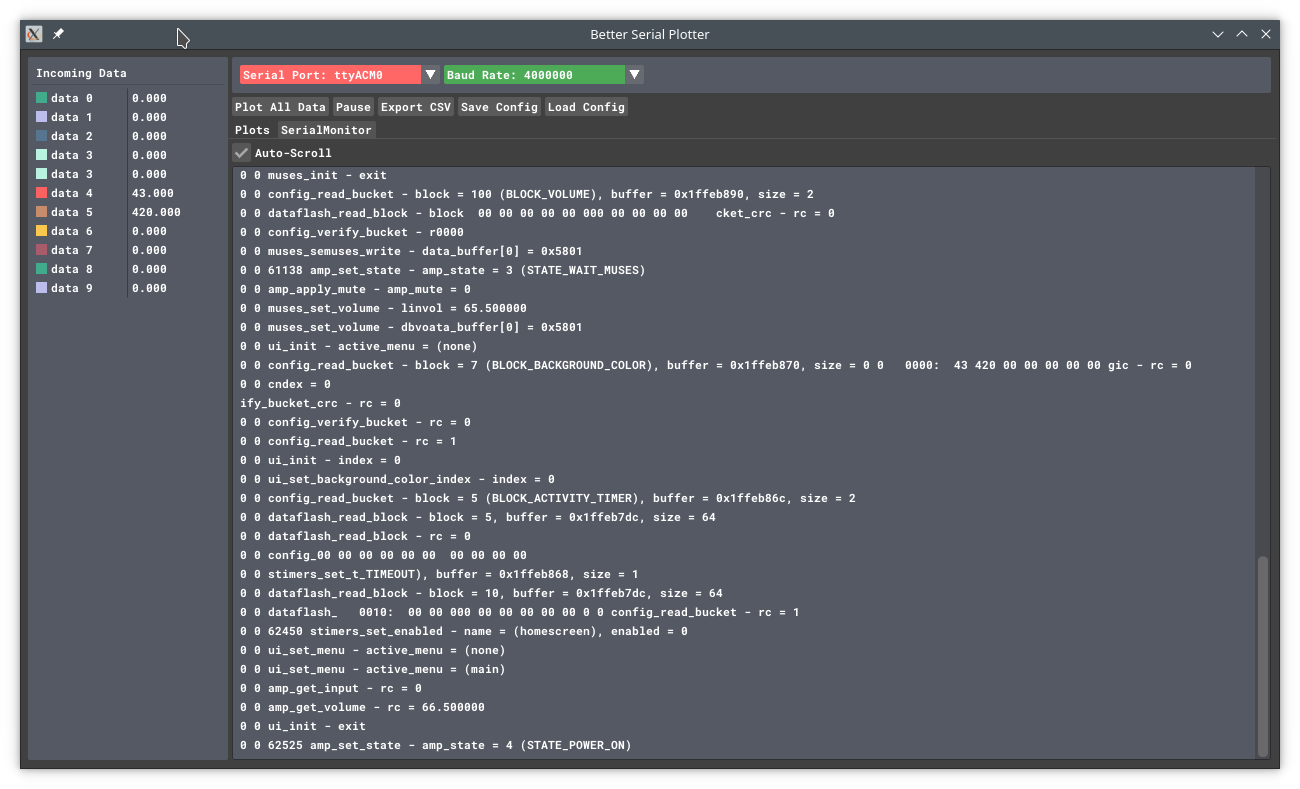
Task: Pause the serial data stream
Action: click(353, 107)
